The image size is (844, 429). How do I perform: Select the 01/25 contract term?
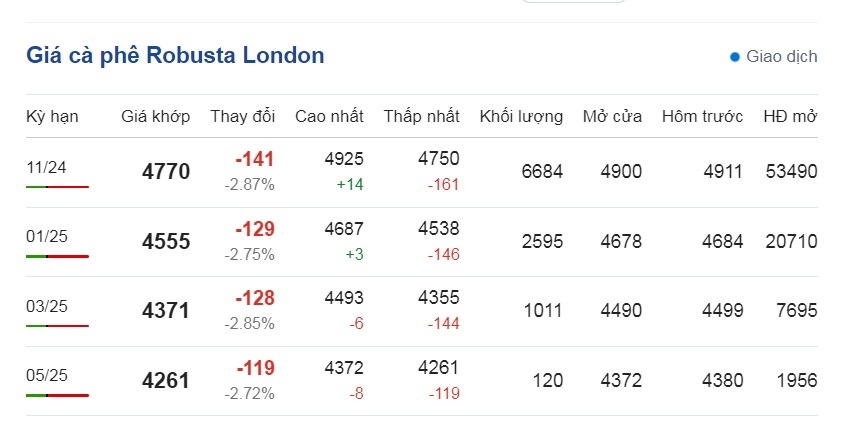tap(47, 236)
